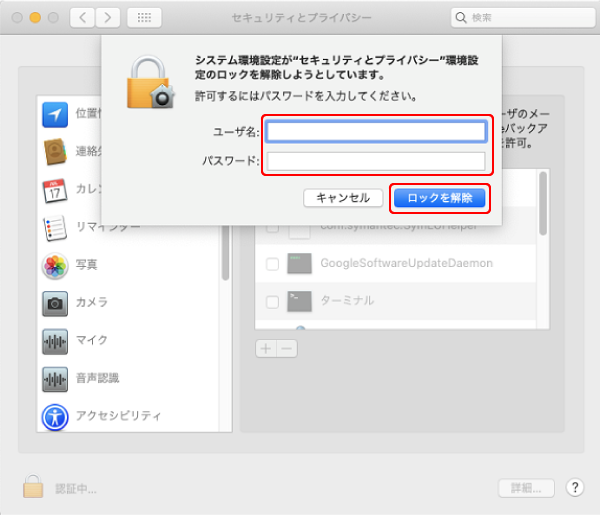Image resolution: width=600 pixels, height=515 pixels.
Task: Select the reminders list icon
Action: click(55, 228)
